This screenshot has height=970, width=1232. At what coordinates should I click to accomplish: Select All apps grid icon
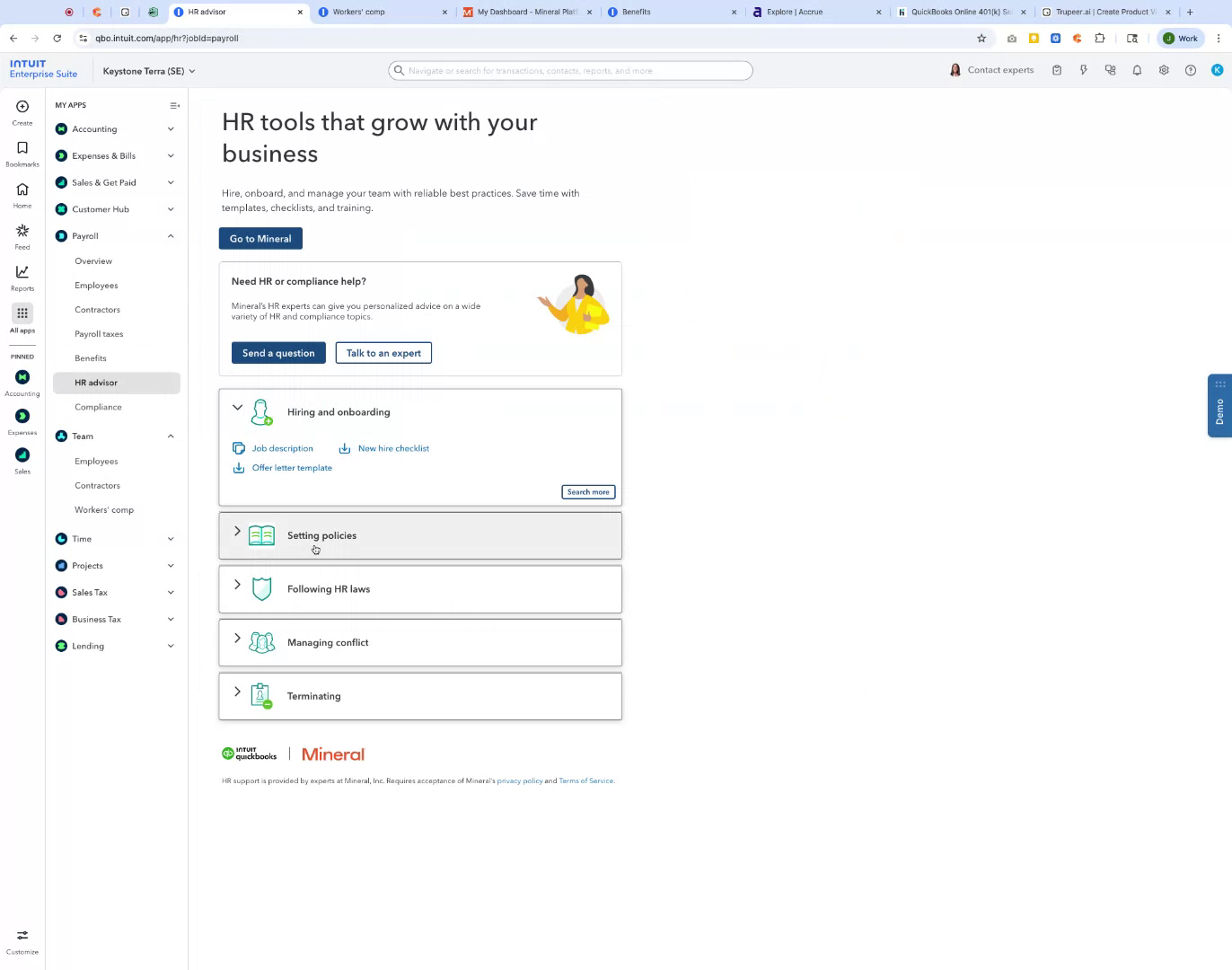point(22,313)
